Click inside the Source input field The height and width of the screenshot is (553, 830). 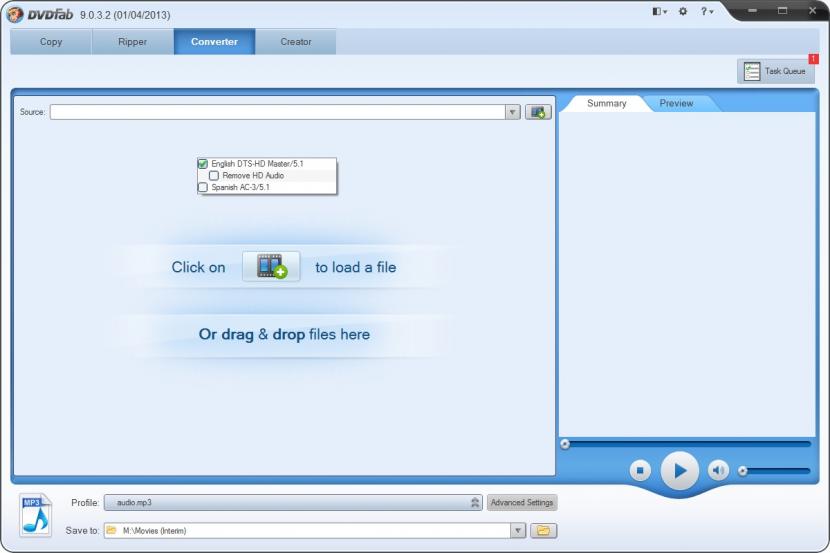coord(278,112)
